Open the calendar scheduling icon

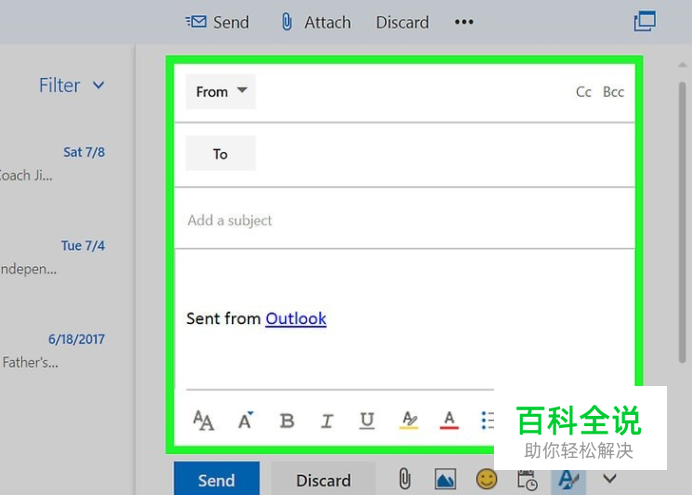click(527, 480)
